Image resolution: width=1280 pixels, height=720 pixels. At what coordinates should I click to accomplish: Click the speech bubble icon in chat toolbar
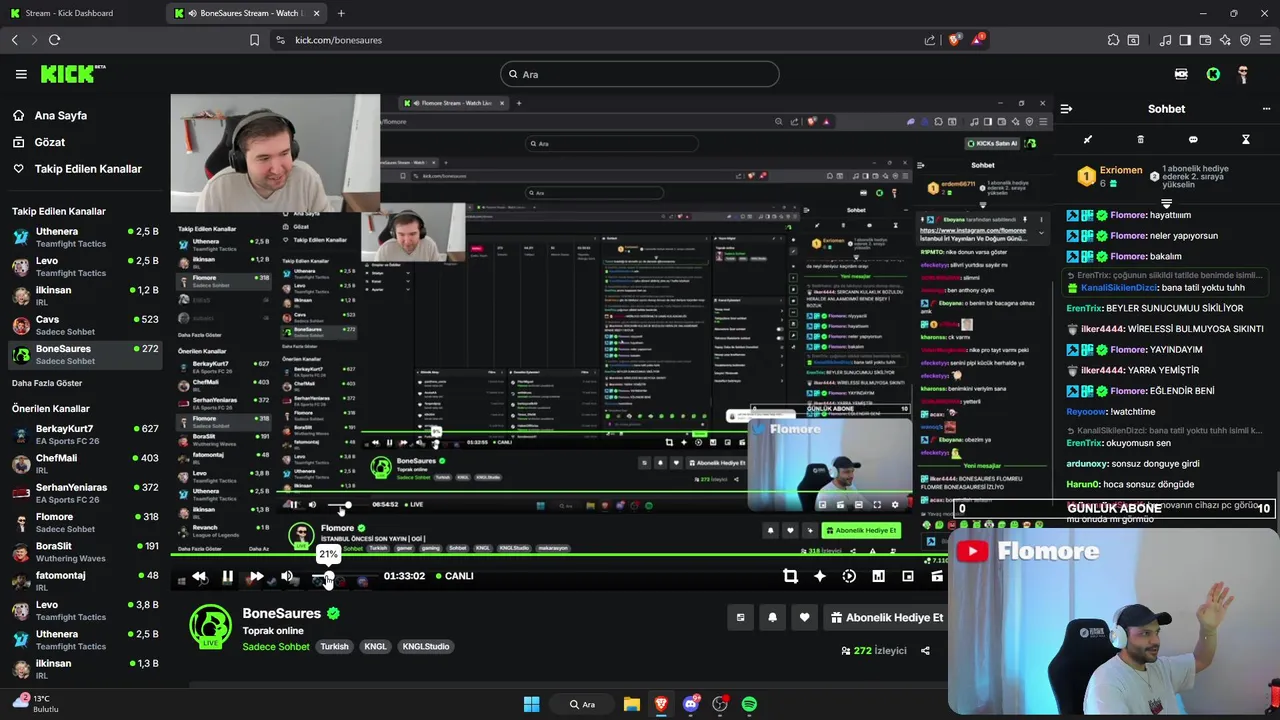pos(1193,140)
